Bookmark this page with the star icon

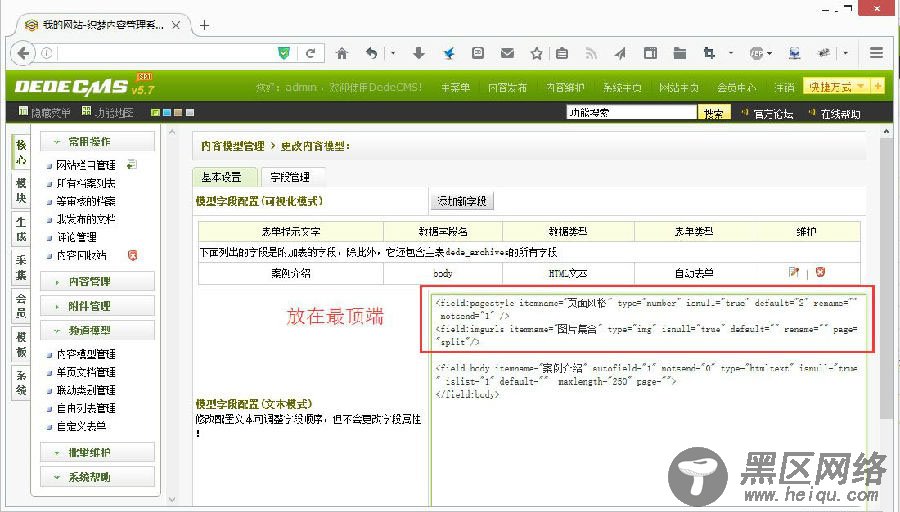point(537,53)
